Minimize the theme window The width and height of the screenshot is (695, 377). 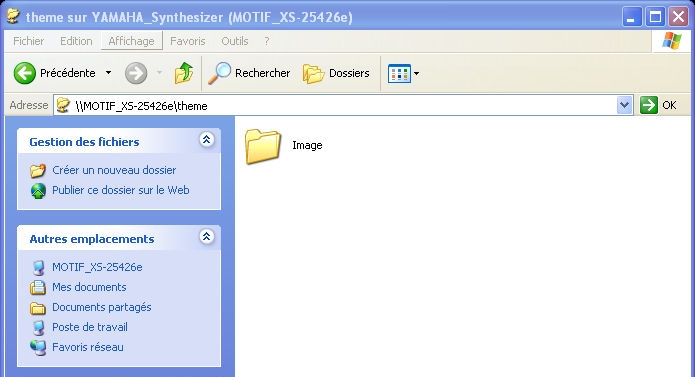pyautogui.click(x=632, y=17)
